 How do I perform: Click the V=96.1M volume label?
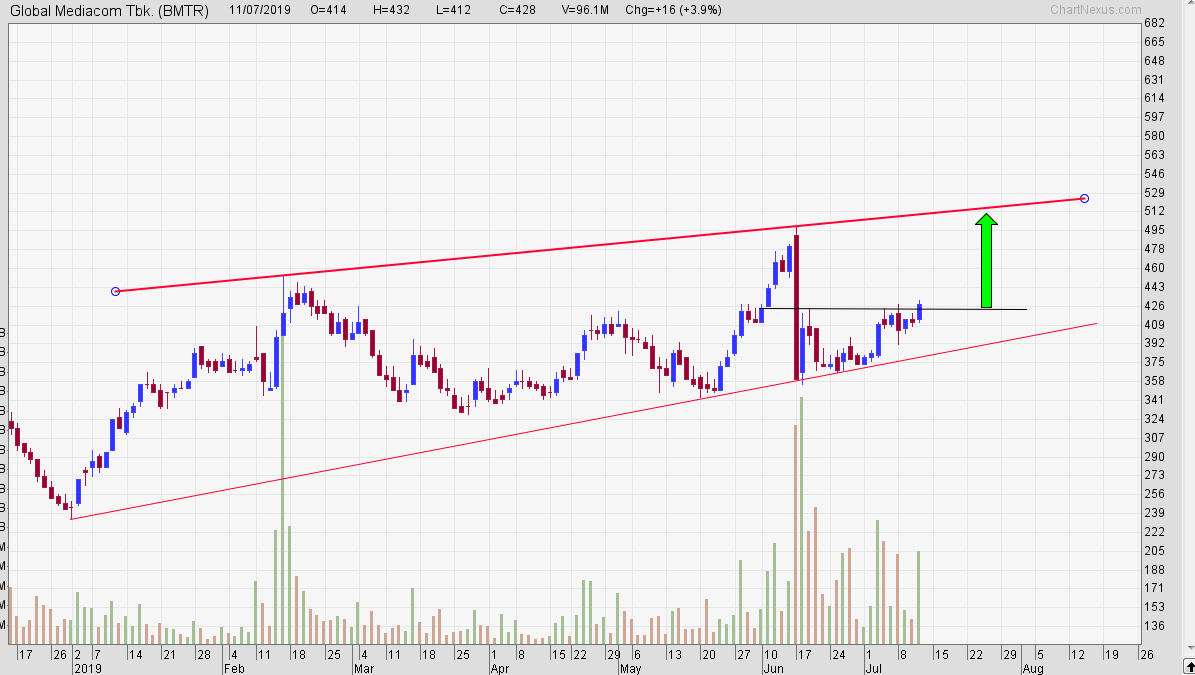click(585, 10)
